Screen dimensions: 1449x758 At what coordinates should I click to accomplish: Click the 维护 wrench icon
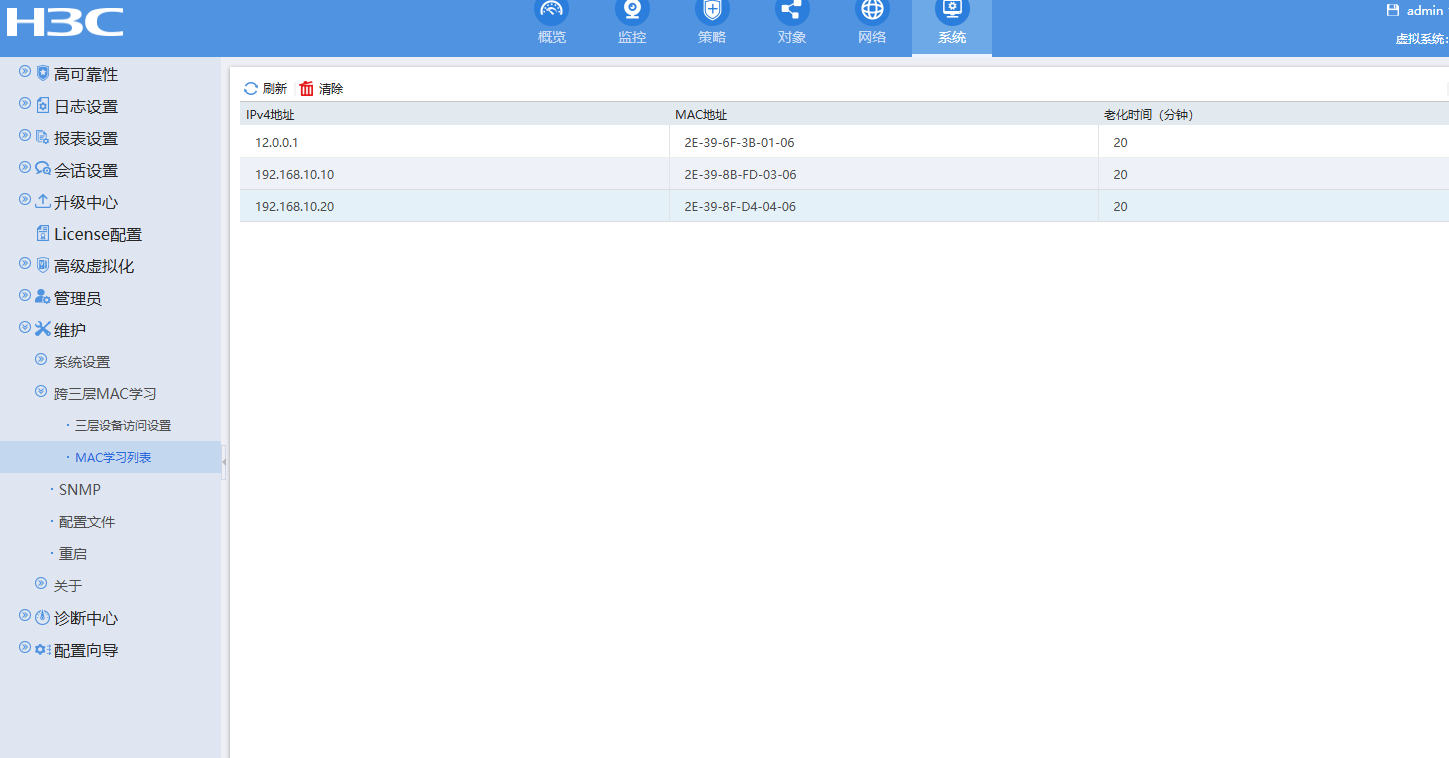(x=43, y=329)
